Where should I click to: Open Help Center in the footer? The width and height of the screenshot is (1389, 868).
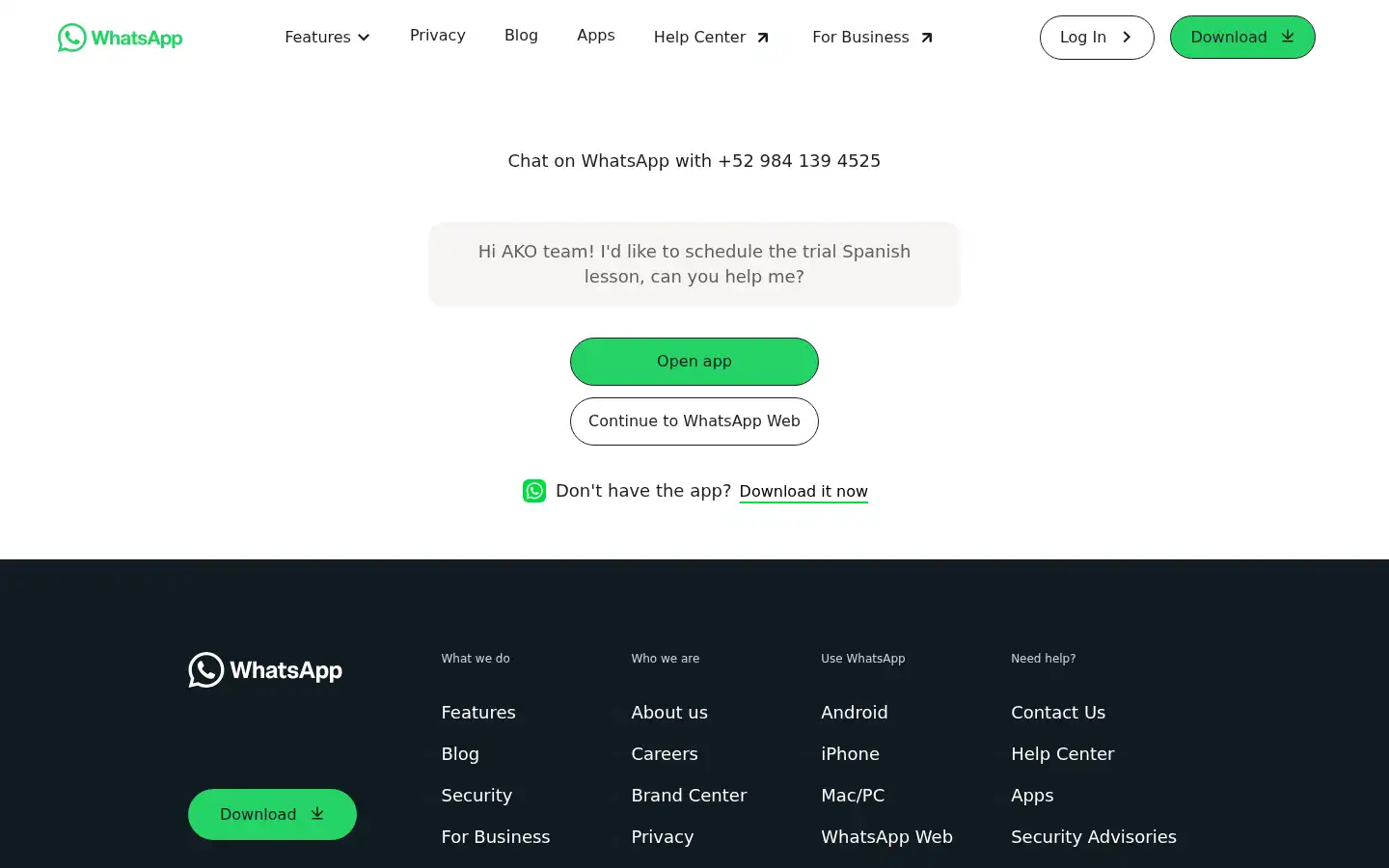1063,754
